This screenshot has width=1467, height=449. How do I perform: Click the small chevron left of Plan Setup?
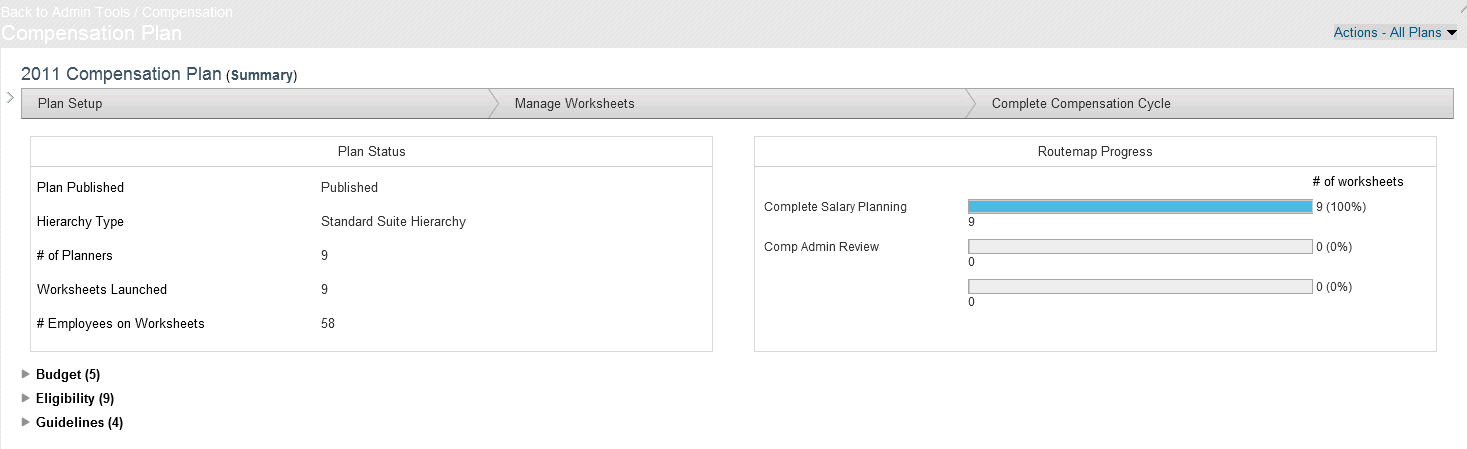pyautogui.click(x=10, y=97)
